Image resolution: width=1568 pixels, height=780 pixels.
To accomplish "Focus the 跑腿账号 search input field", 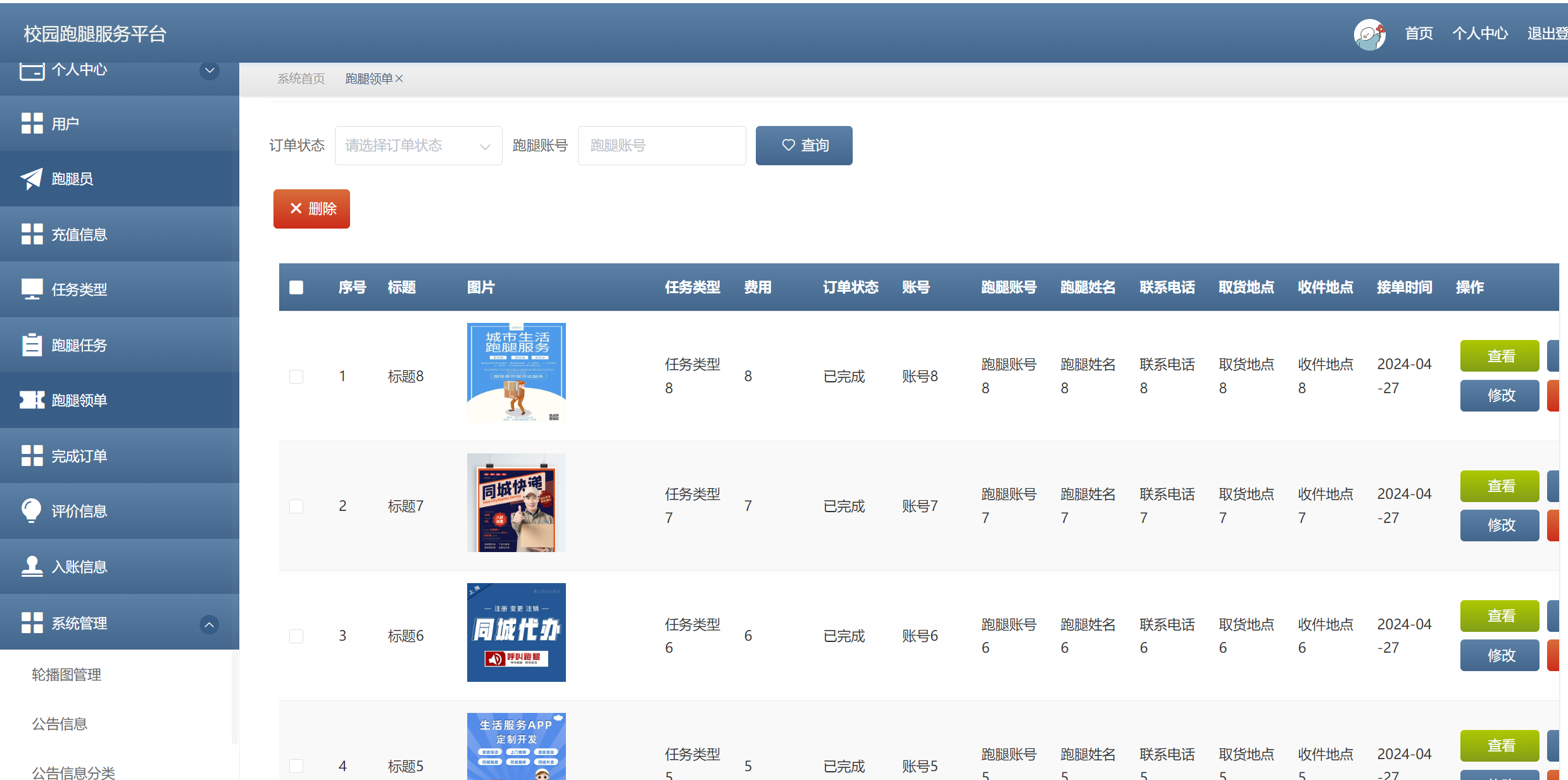I will coord(662,146).
